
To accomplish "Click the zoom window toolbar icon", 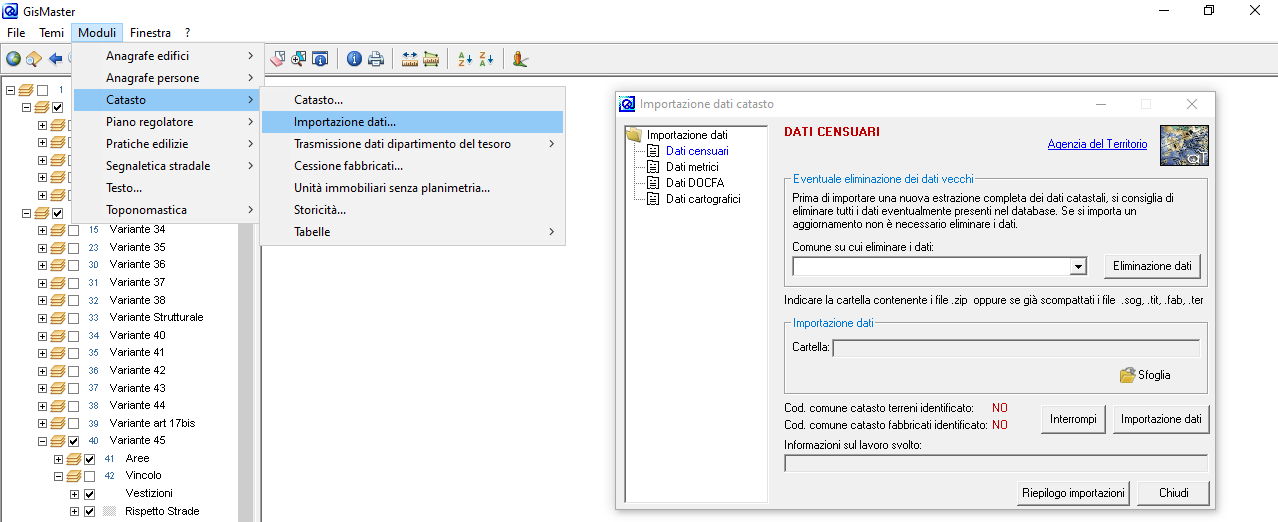I will tap(299, 59).
